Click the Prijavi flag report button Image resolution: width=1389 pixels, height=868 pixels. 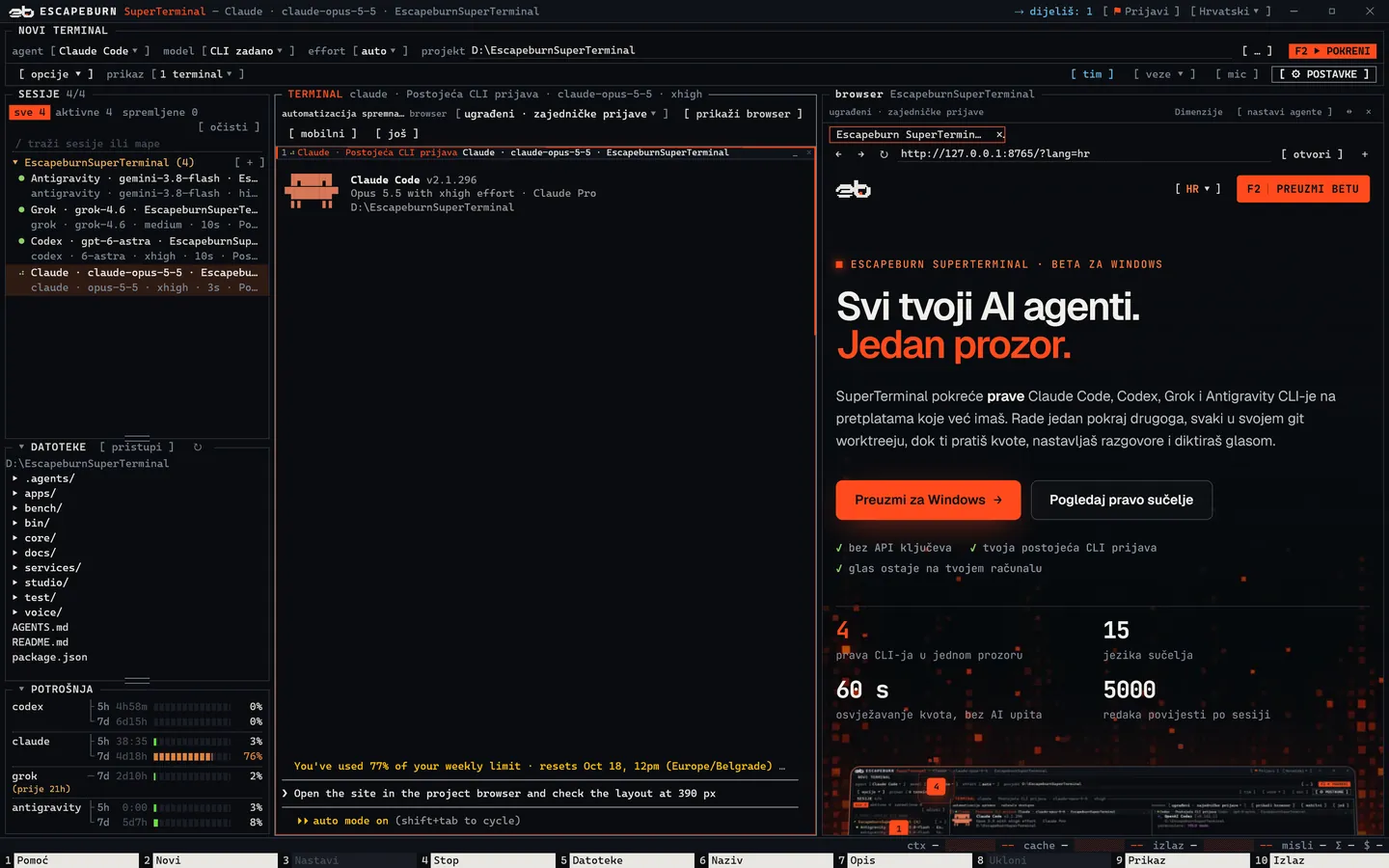1141,12
